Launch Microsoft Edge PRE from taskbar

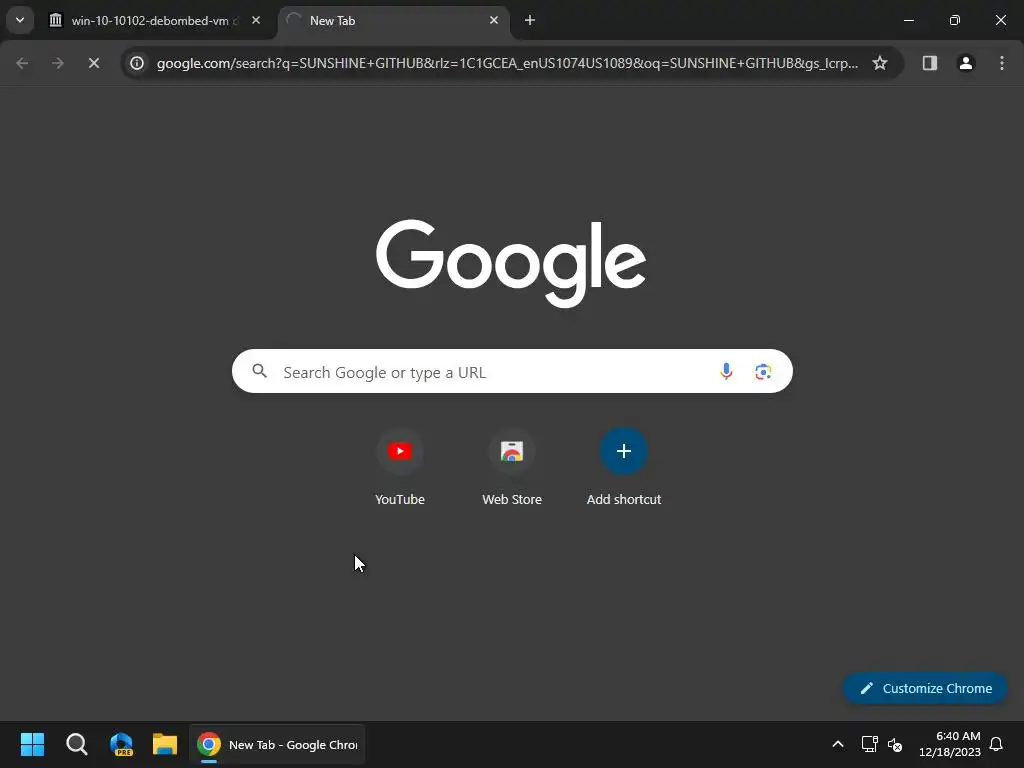point(121,744)
